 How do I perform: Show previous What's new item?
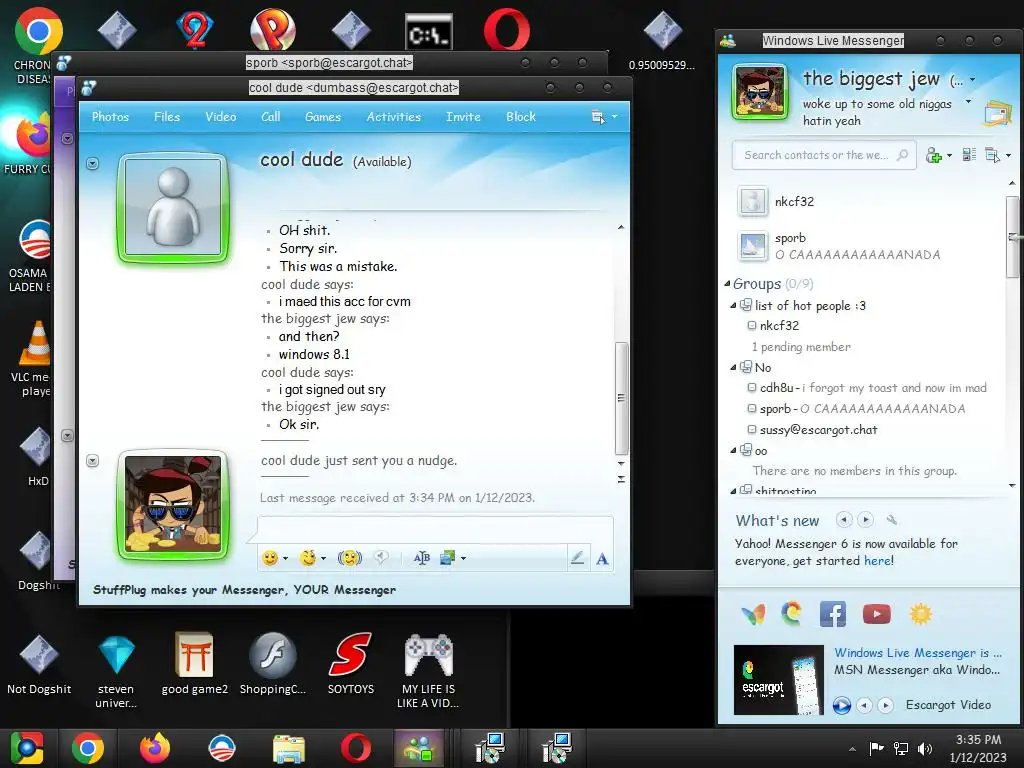tap(844, 520)
